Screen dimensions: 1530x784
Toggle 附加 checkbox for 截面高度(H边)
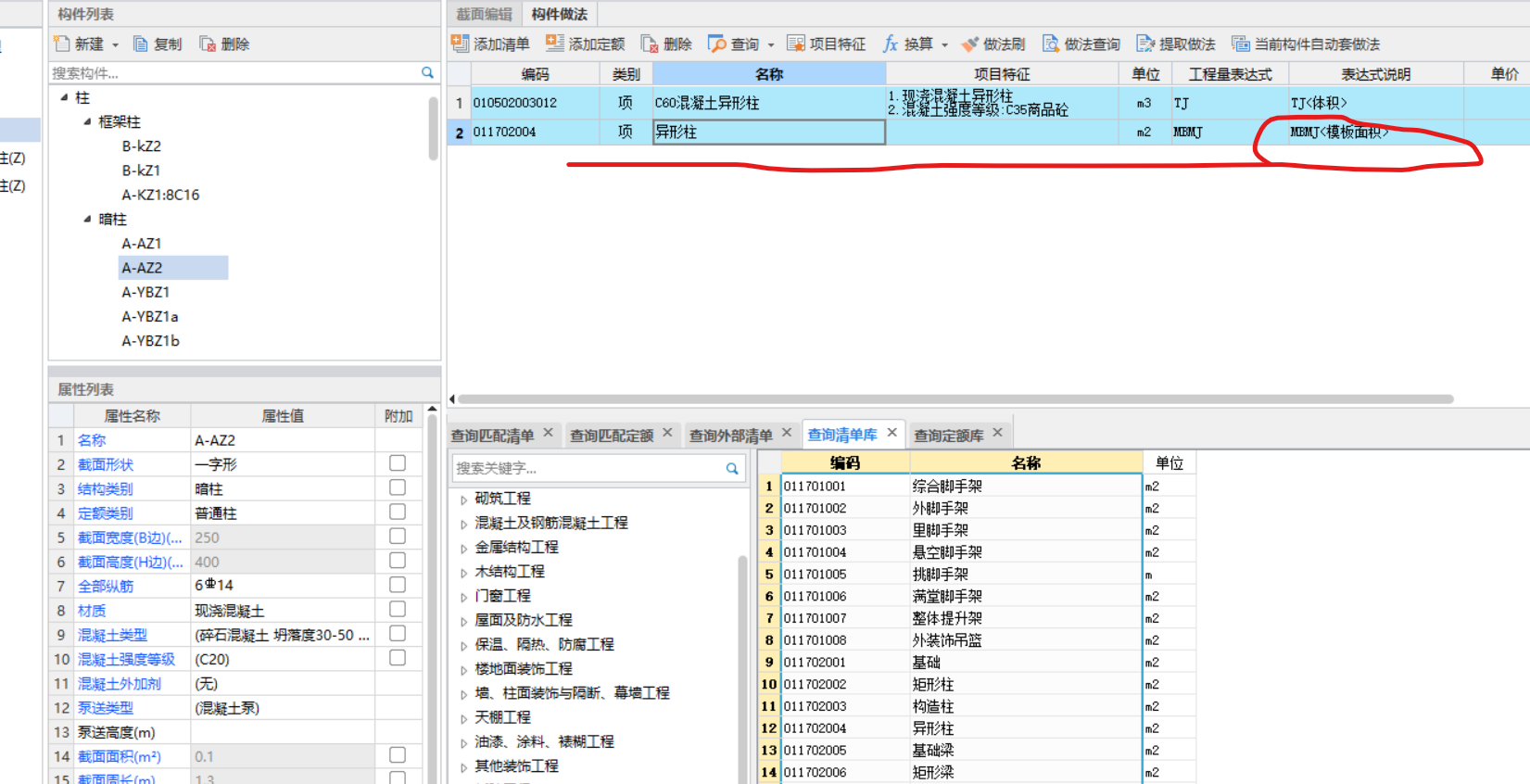coord(398,561)
